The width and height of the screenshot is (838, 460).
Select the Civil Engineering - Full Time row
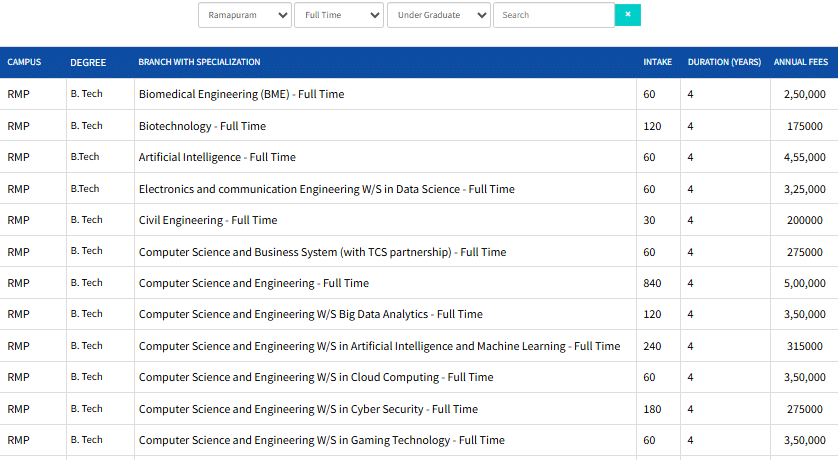click(208, 220)
